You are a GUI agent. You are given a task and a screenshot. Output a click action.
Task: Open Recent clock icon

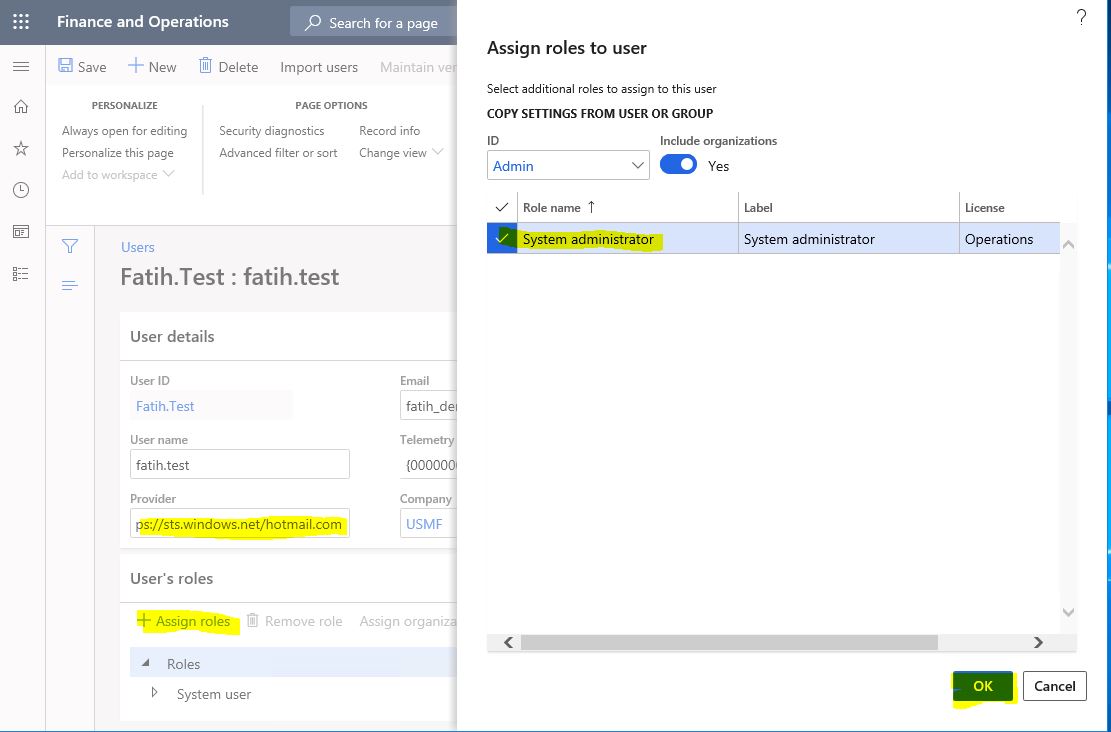coord(21,190)
